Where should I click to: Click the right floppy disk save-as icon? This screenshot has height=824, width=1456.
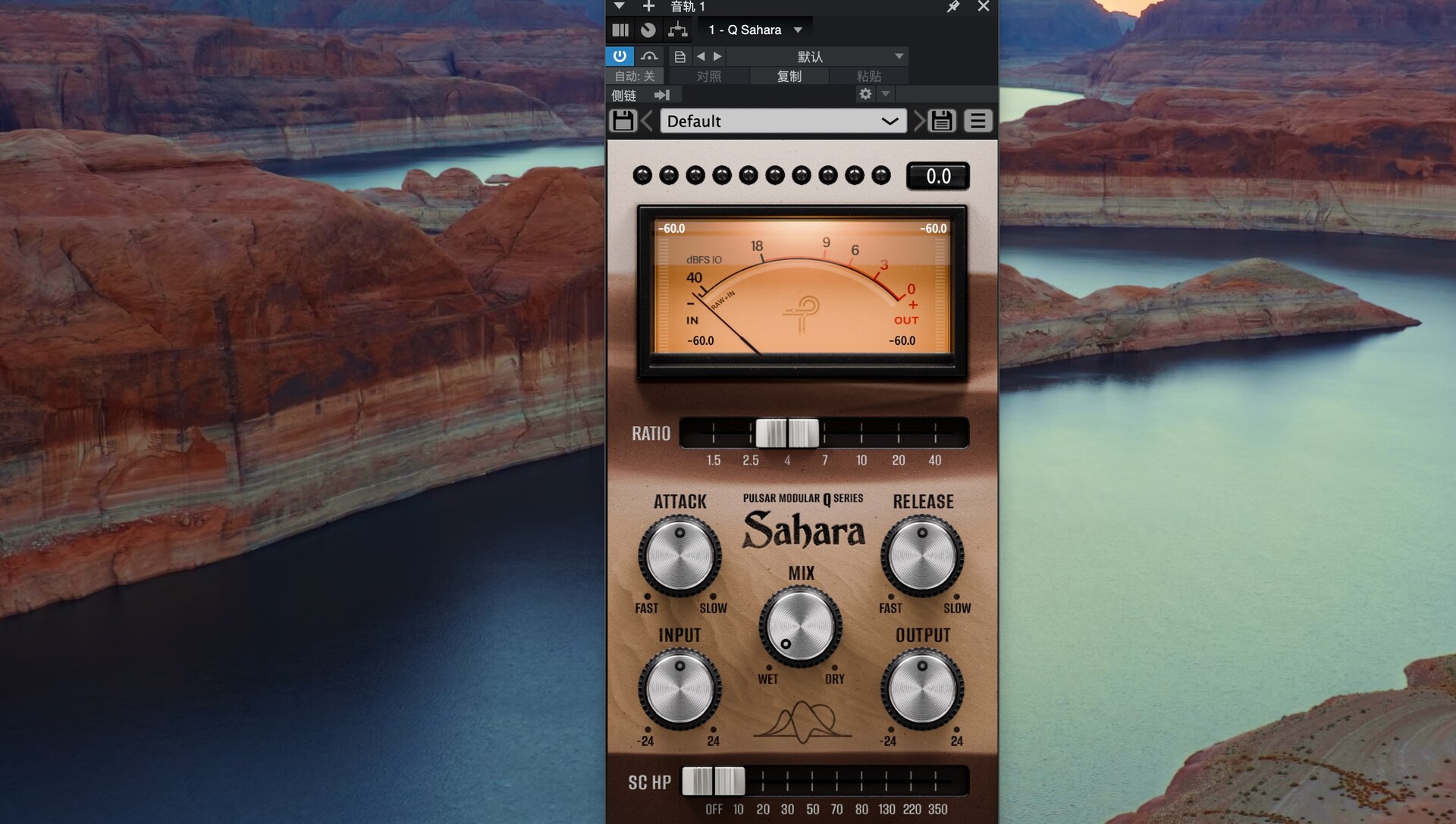coord(942,121)
